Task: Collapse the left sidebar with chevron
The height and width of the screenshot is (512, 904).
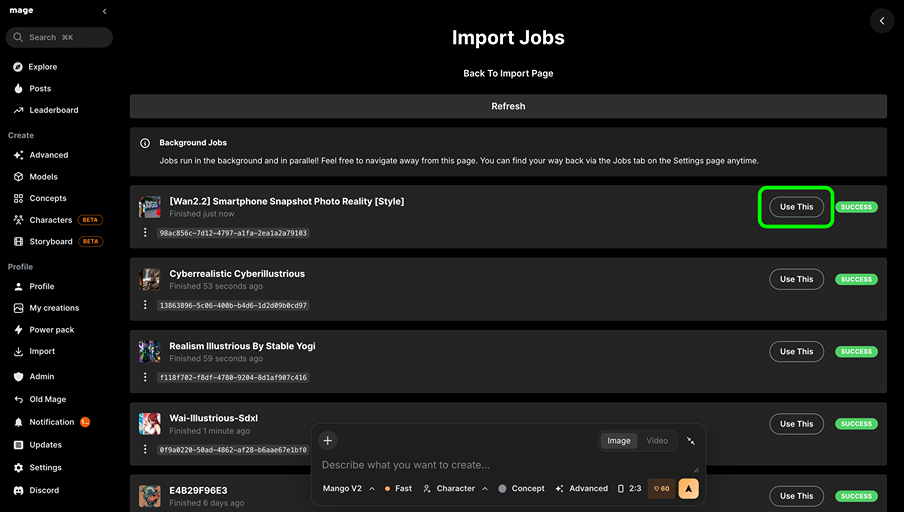Action: coord(105,11)
